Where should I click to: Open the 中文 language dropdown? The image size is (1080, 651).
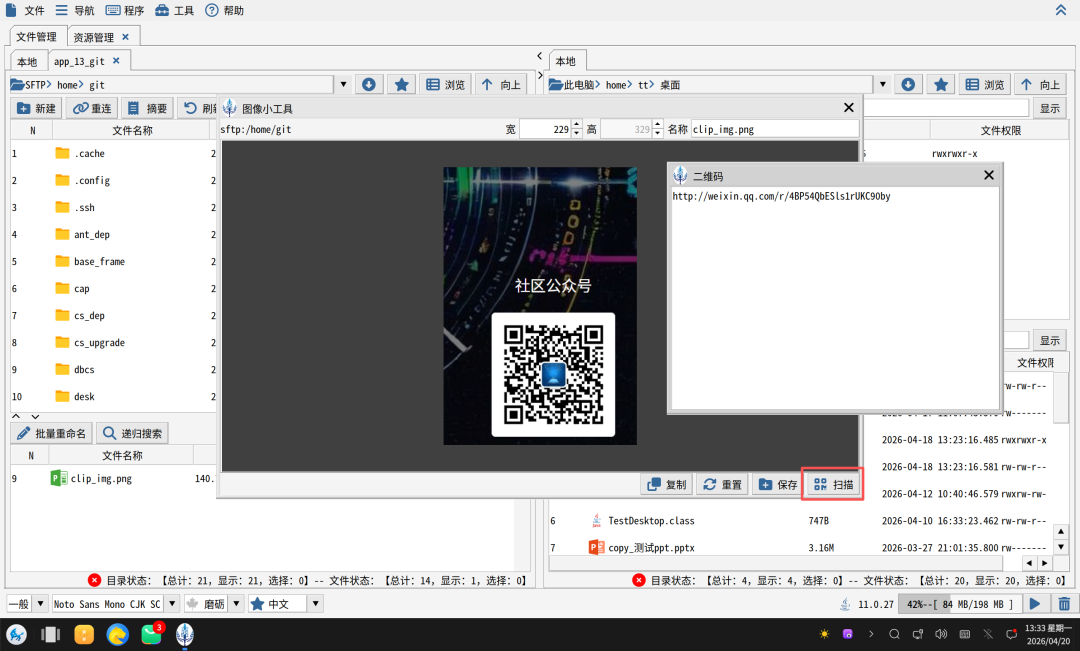pos(315,603)
